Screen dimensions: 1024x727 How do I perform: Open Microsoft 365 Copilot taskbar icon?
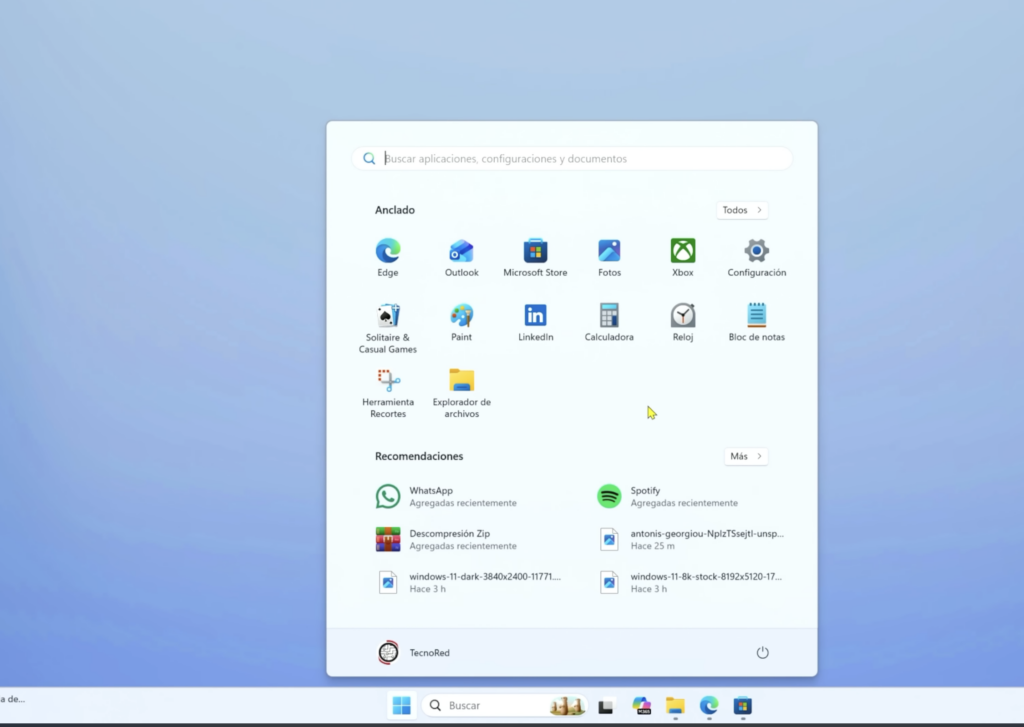[x=641, y=705]
